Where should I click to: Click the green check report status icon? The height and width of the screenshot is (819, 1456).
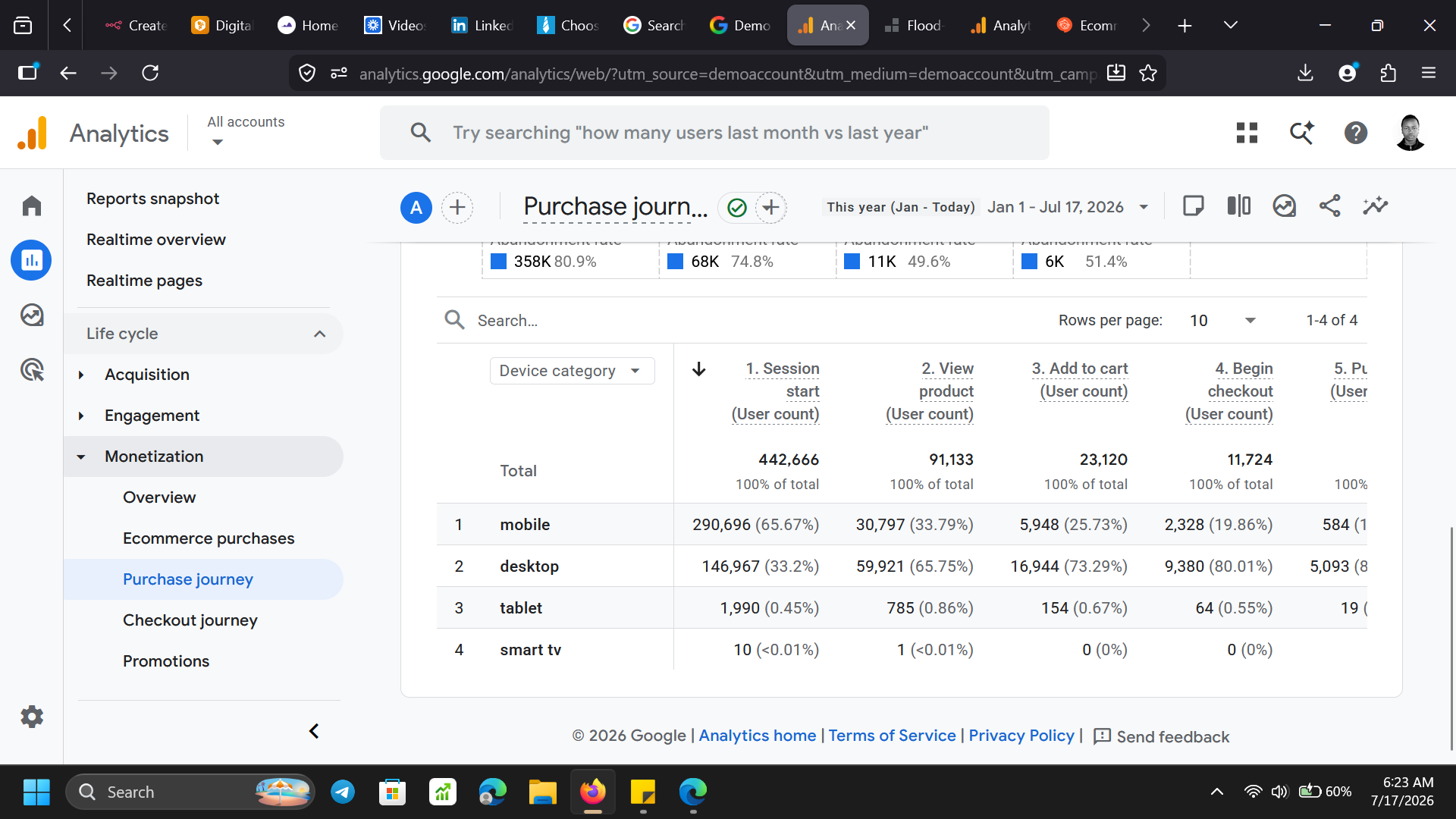click(x=737, y=207)
